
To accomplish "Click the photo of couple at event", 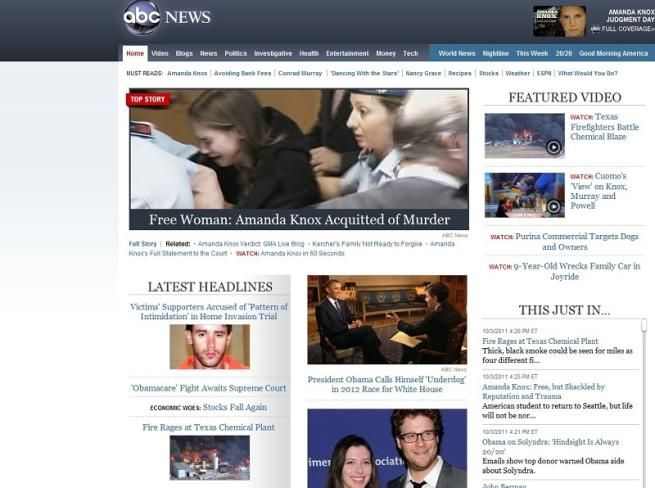I will (387, 448).
